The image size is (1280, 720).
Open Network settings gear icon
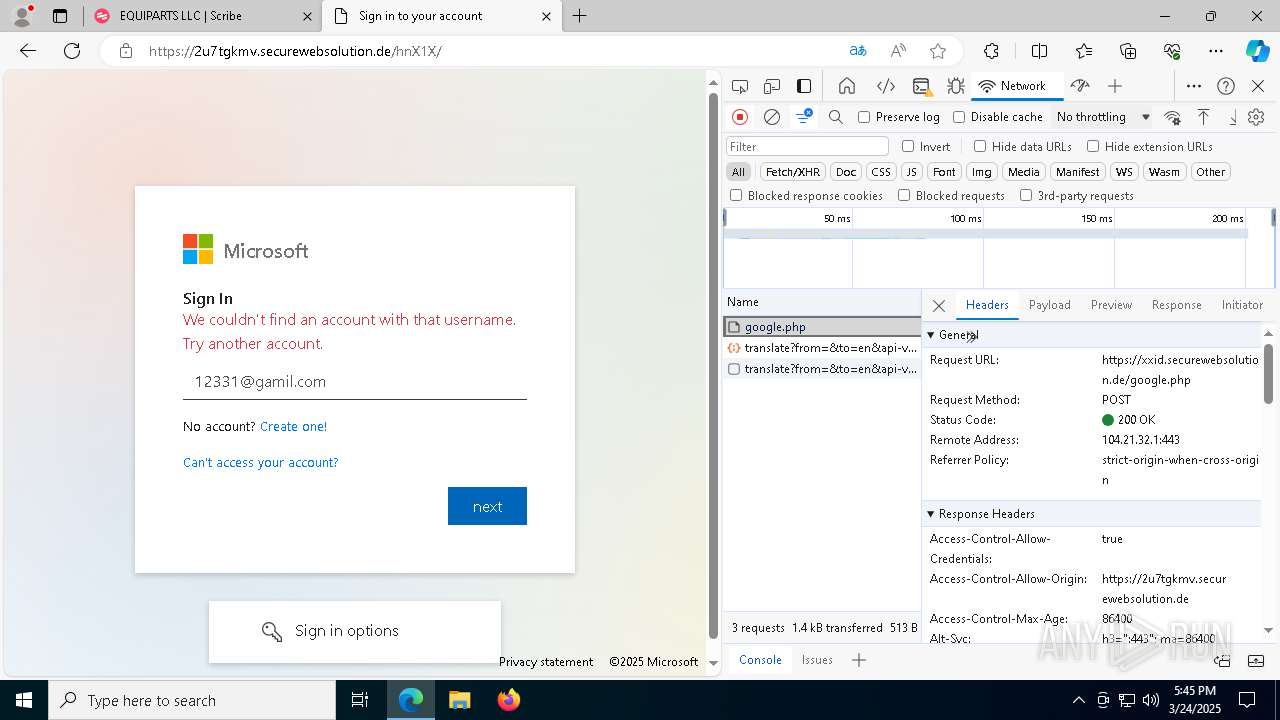click(1256, 117)
